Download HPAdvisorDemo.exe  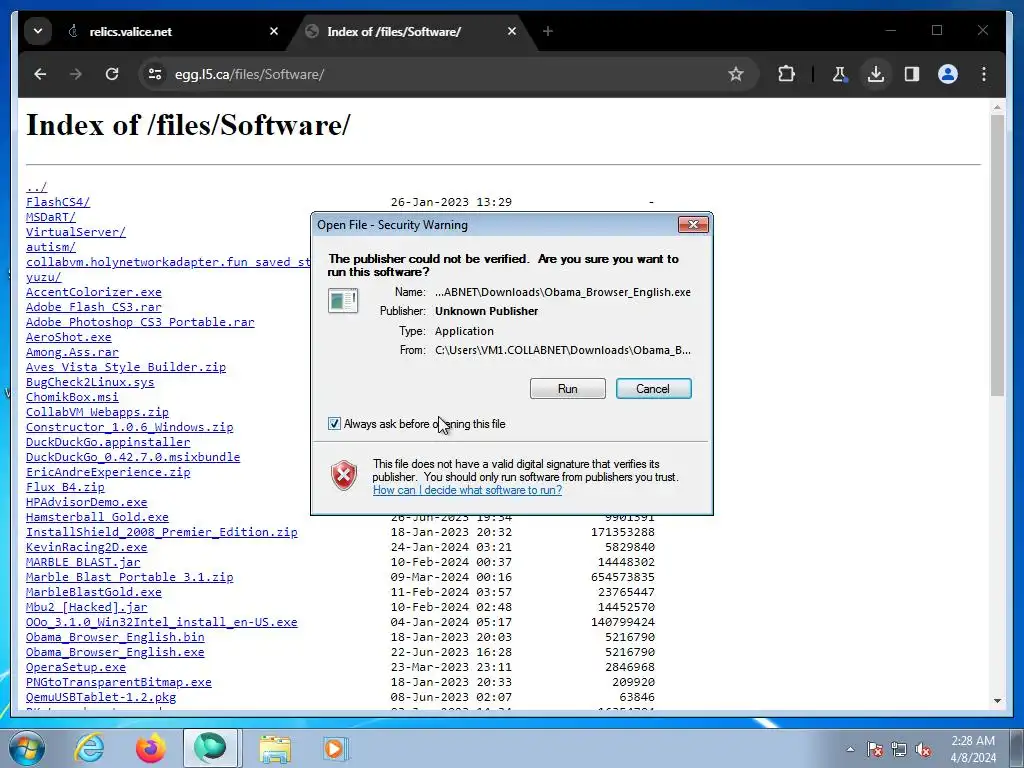(87, 503)
